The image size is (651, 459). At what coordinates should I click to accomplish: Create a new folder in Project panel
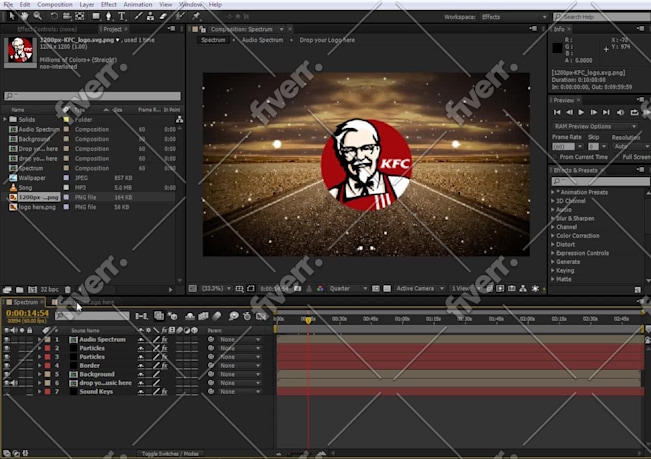tap(20, 289)
